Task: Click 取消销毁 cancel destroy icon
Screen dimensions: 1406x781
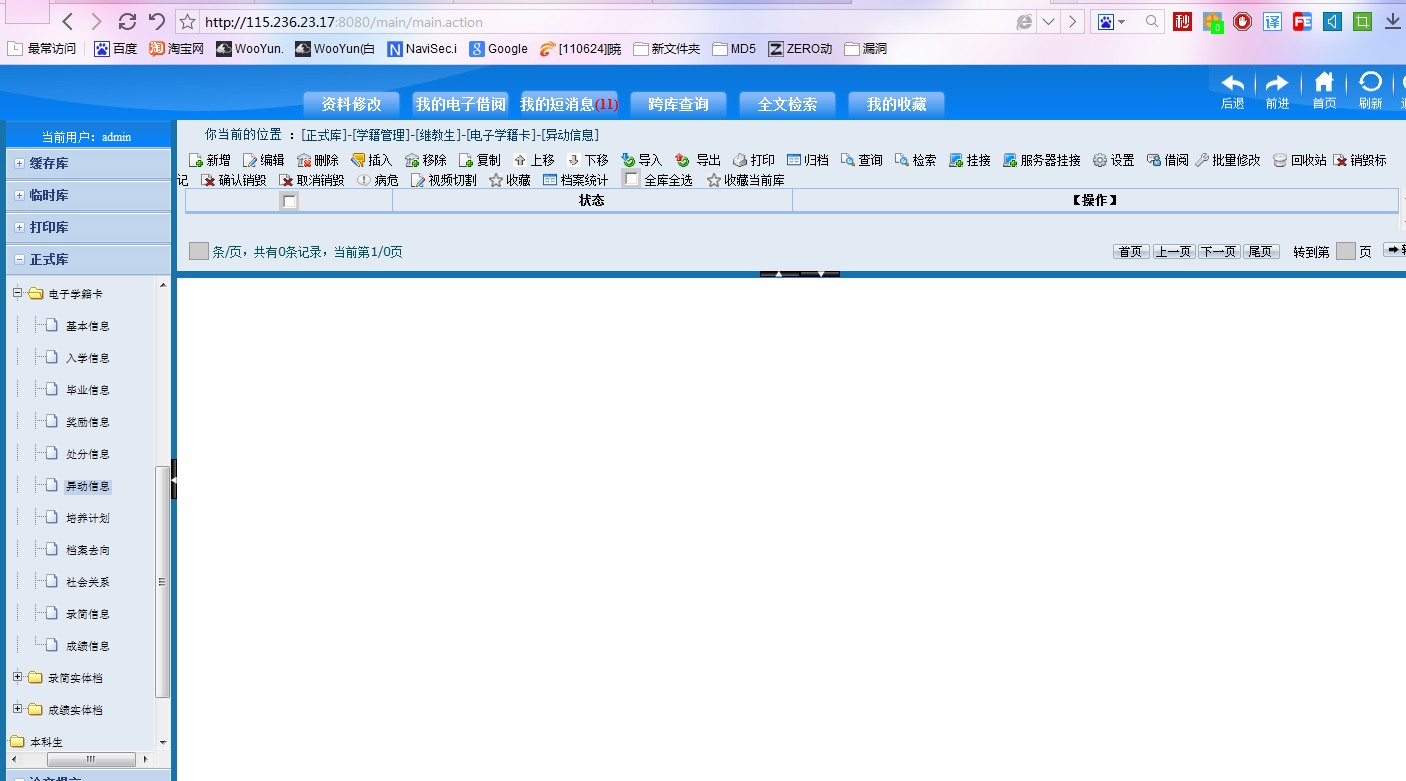Action: tap(286, 180)
